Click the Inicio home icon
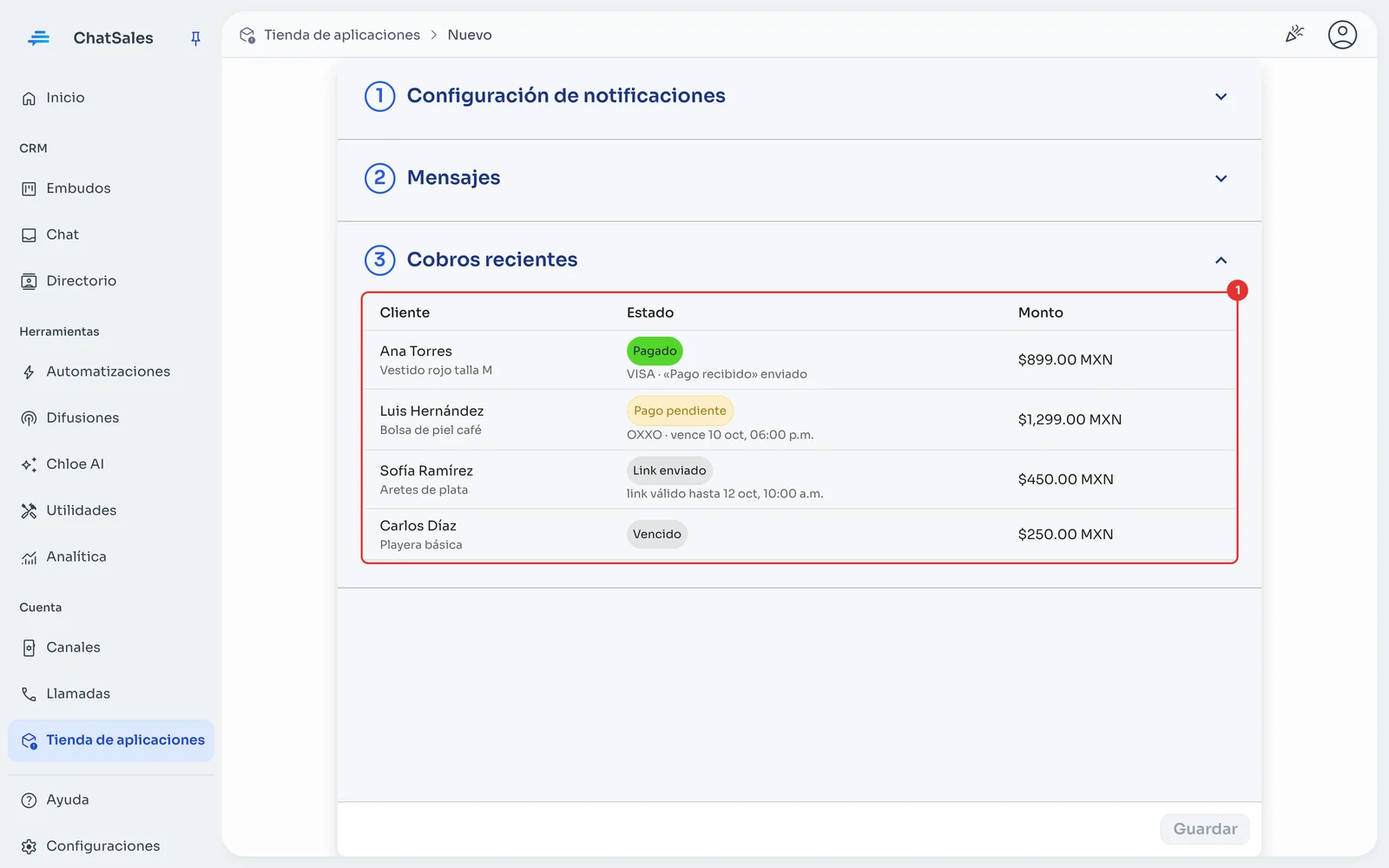Screen dimensions: 1389x868 click(x=29, y=98)
